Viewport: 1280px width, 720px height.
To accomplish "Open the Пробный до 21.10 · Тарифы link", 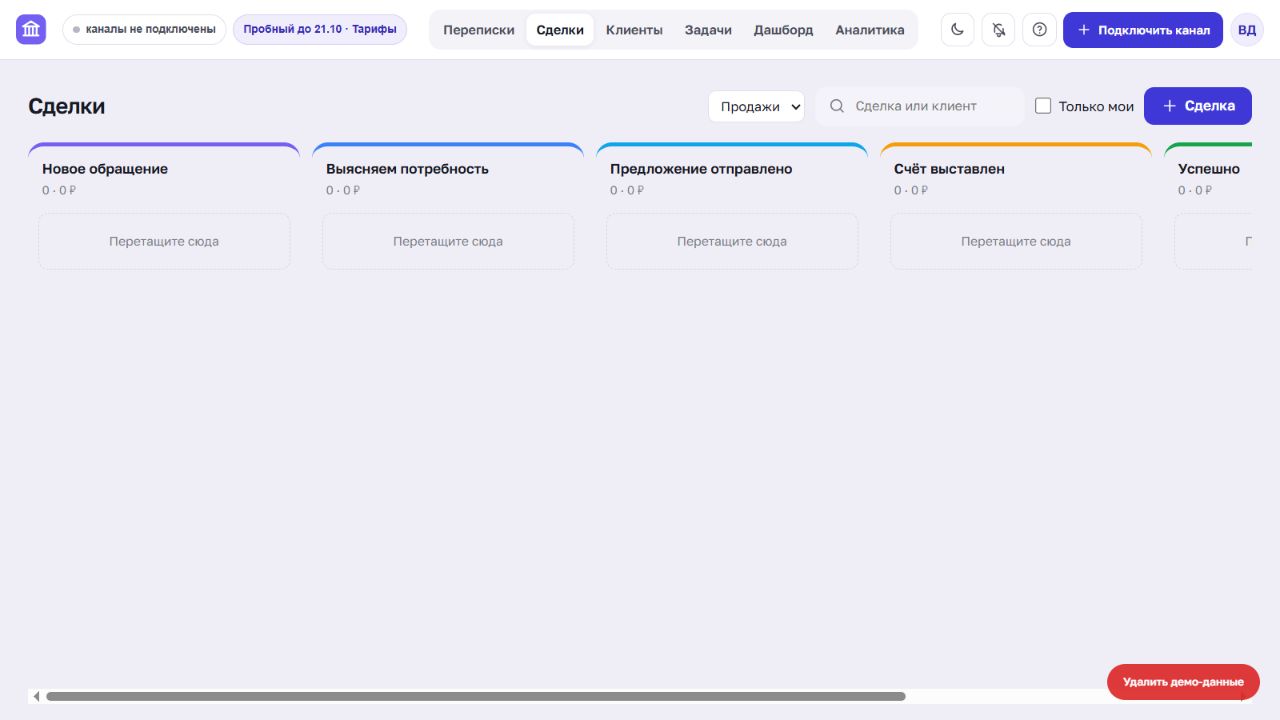I will click(320, 30).
